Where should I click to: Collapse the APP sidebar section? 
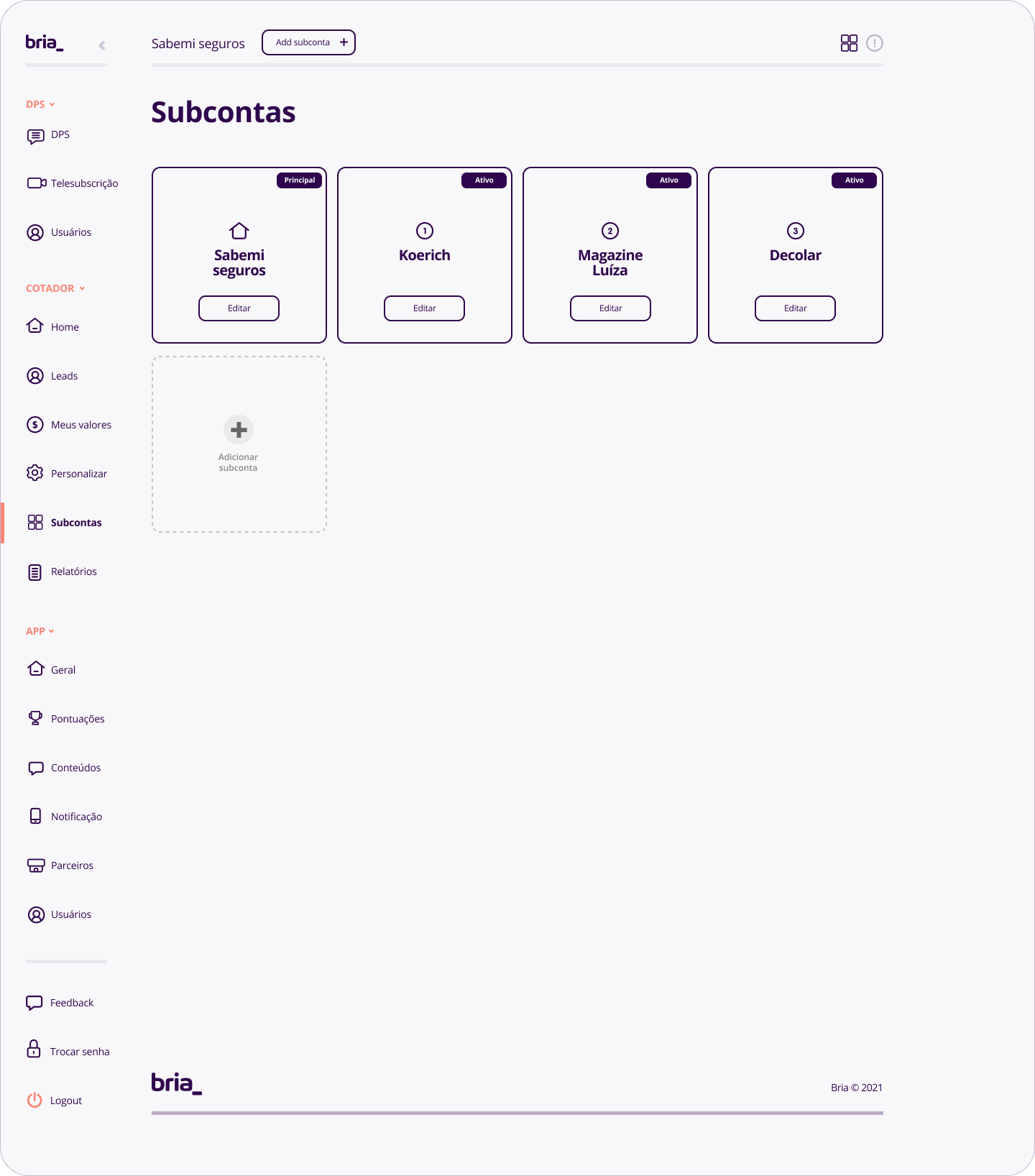pyautogui.click(x=40, y=631)
